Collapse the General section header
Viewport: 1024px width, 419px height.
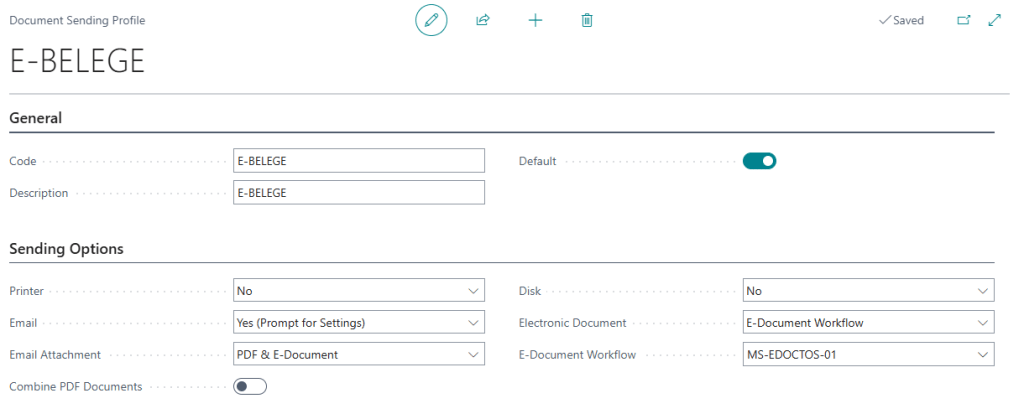point(36,118)
